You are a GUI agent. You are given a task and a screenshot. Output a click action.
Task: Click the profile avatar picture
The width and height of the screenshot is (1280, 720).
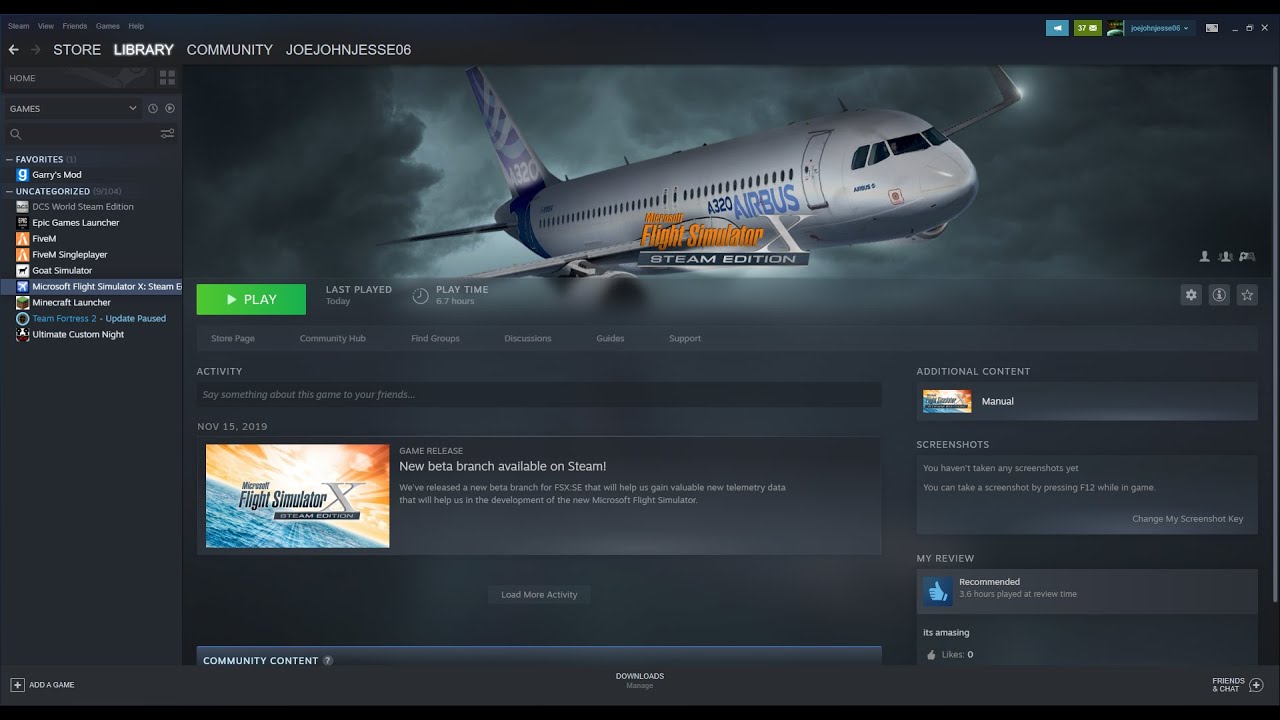[x=1115, y=28]
